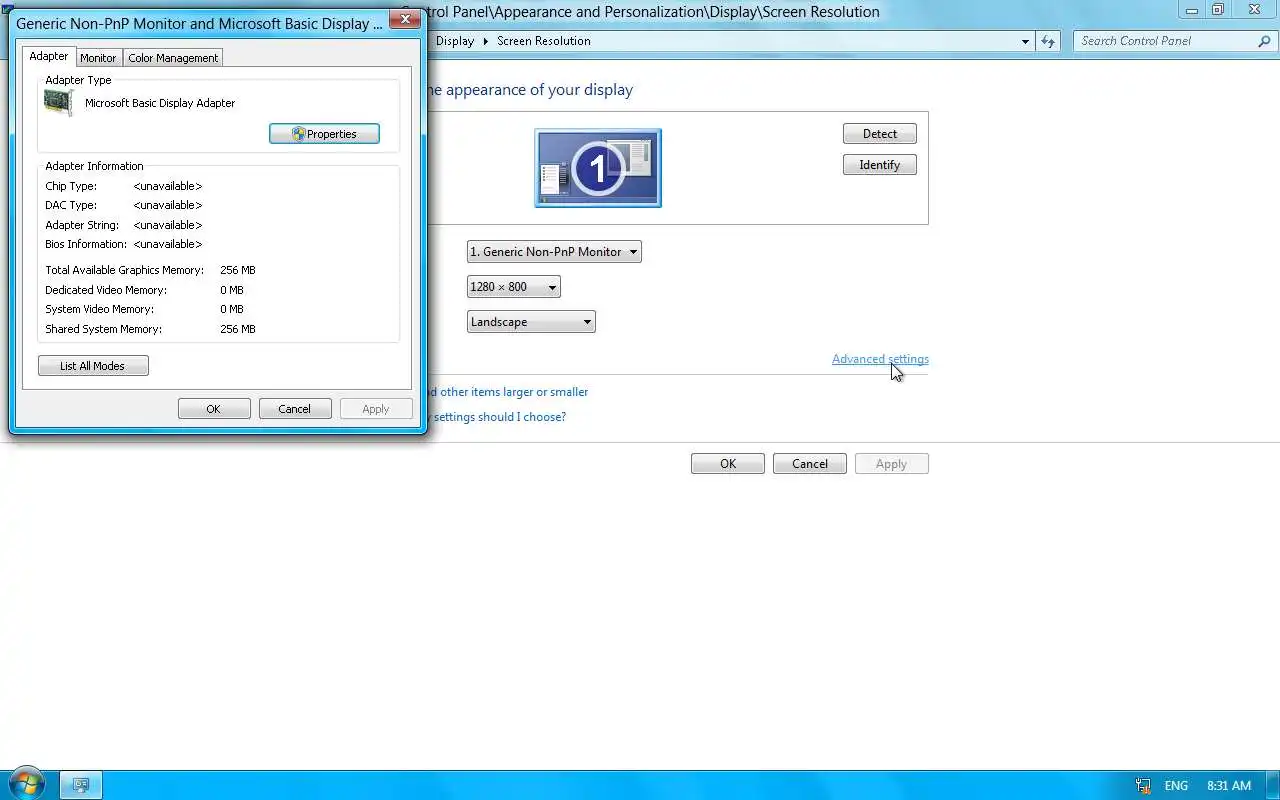Close the adapter properties dialog
This screenshot has height=800, width=1280.
(x=404, y=19)
